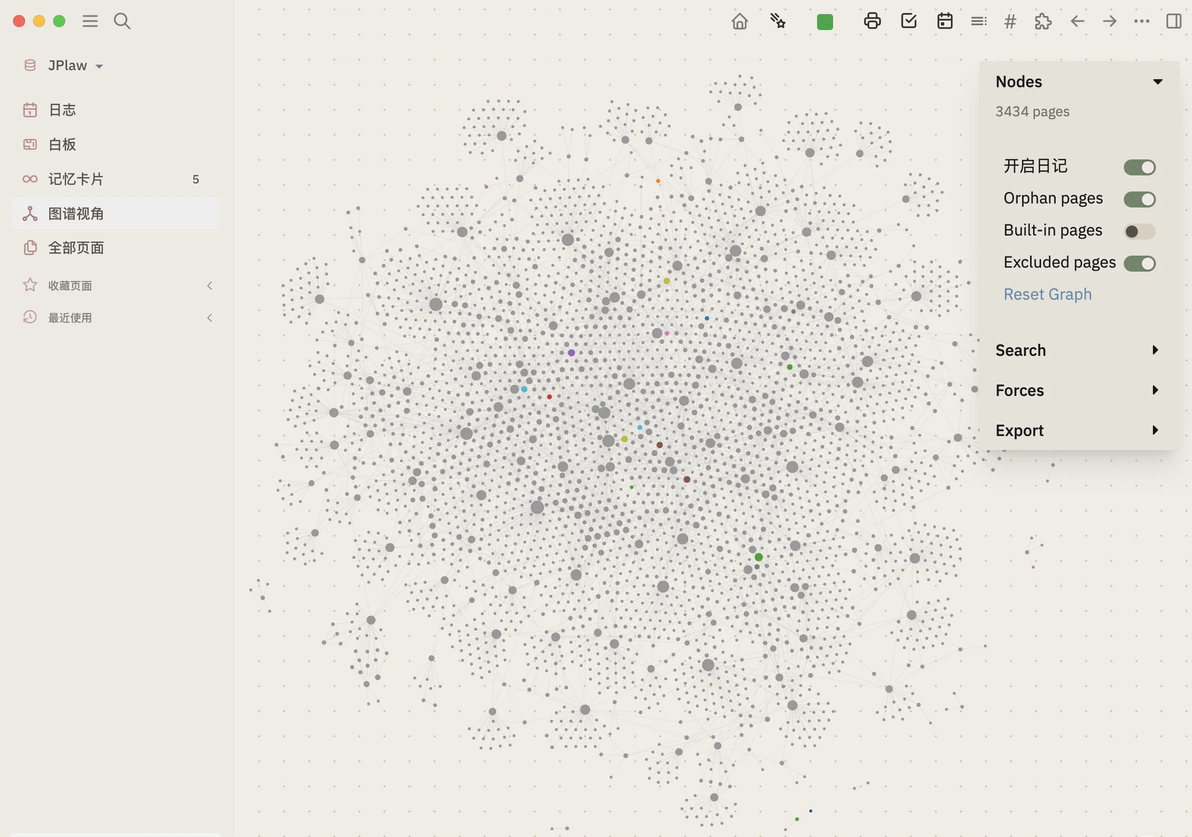Click the orange node in the graph
Viewport: 1192px width, 837px height.
point(658,181)
